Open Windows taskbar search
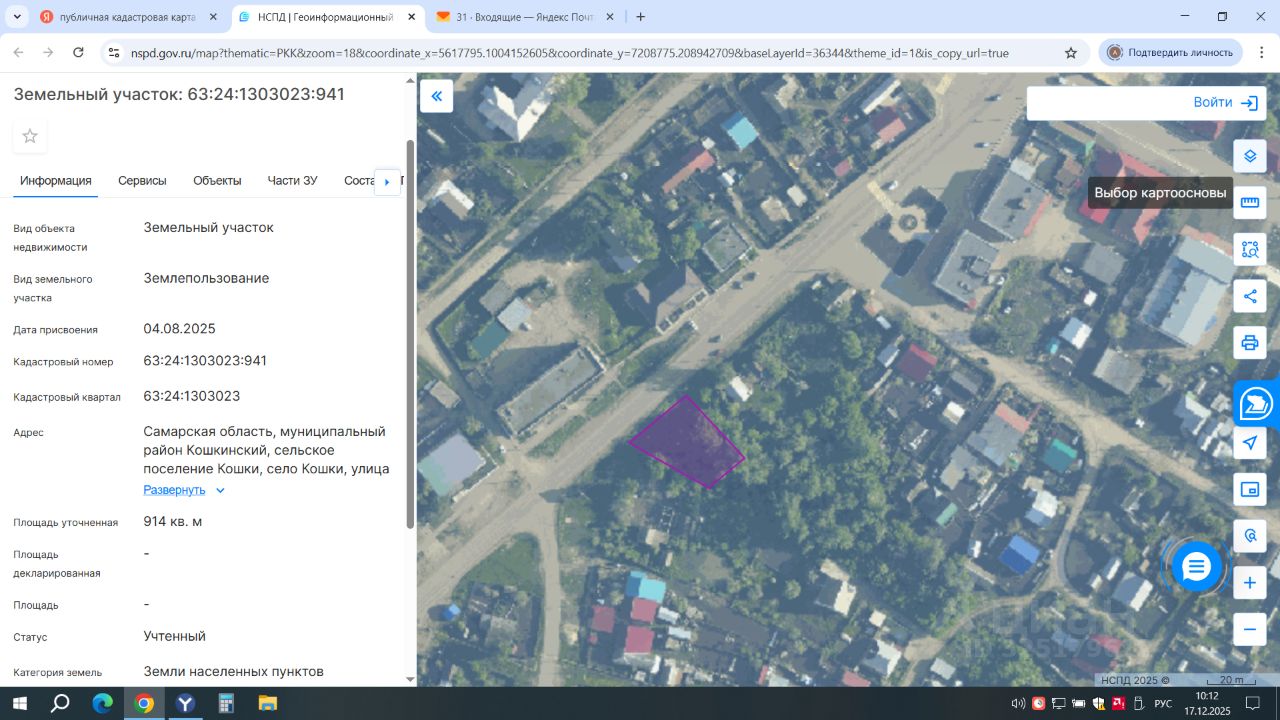Screen dimensions: 1280x720 60,703
